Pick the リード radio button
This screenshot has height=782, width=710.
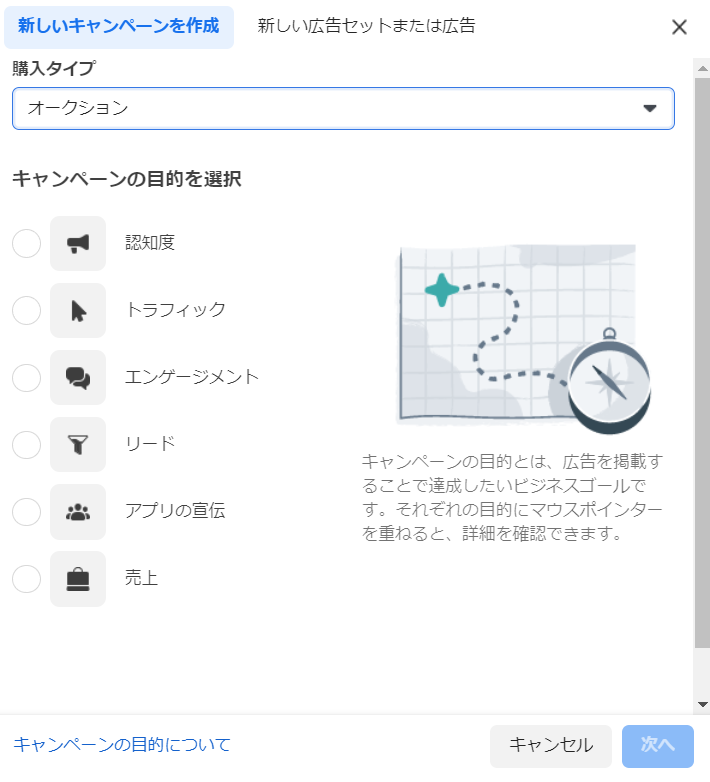coord(26,444)
